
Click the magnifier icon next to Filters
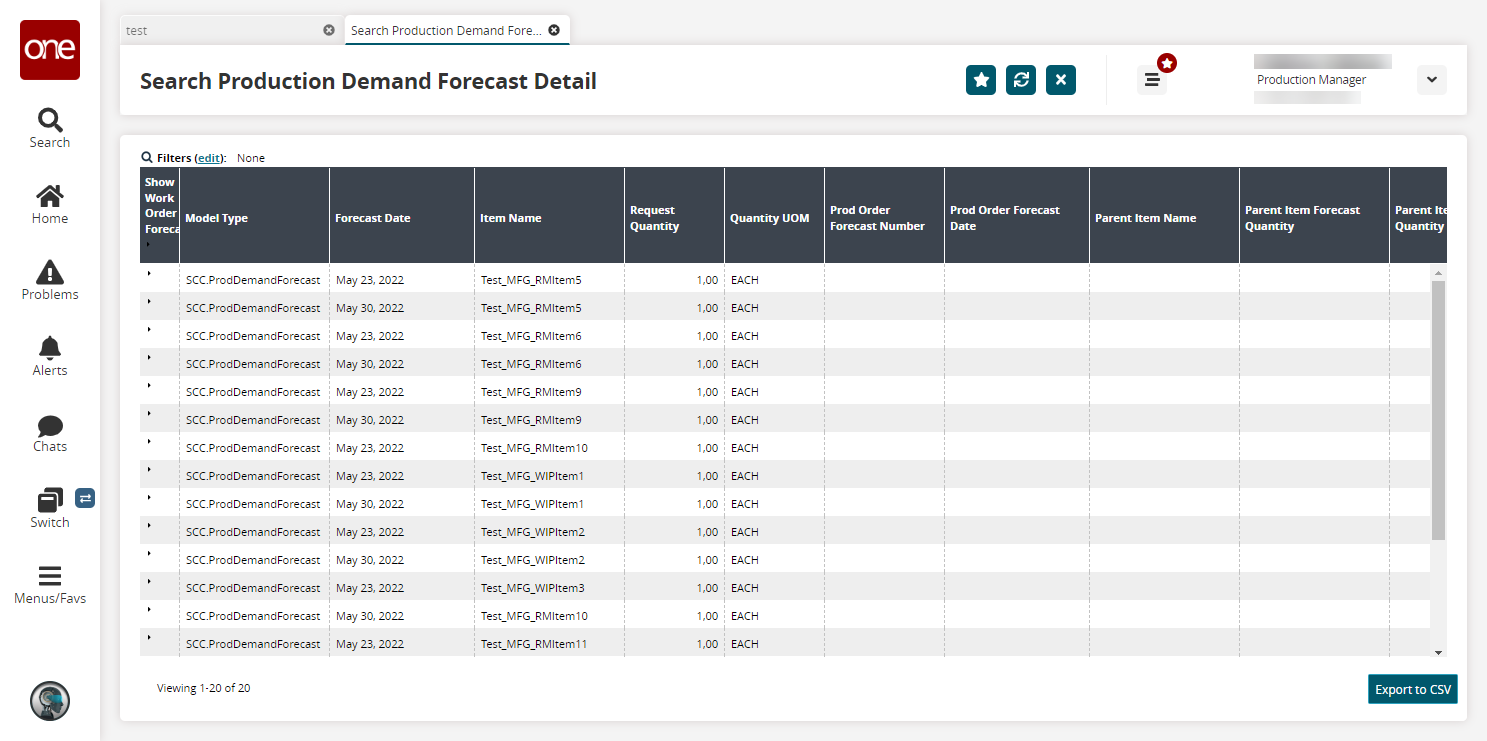pos(147,157)
